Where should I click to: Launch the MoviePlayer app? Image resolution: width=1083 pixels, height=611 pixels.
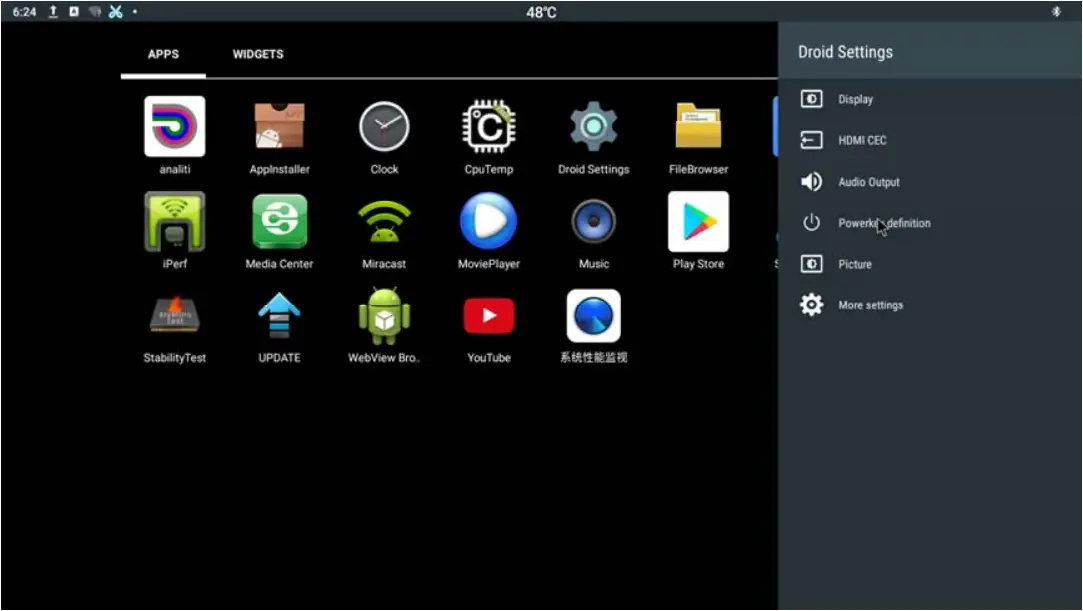pos(488,220)
